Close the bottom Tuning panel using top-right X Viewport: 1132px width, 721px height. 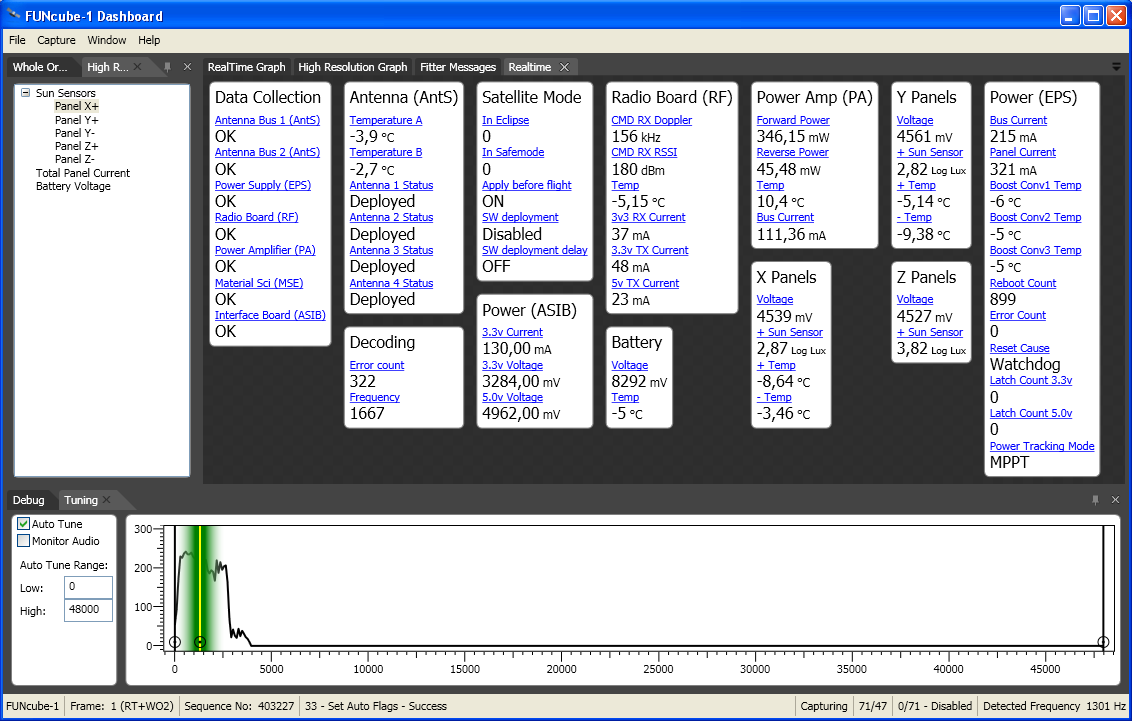(x=1115, y=500)
